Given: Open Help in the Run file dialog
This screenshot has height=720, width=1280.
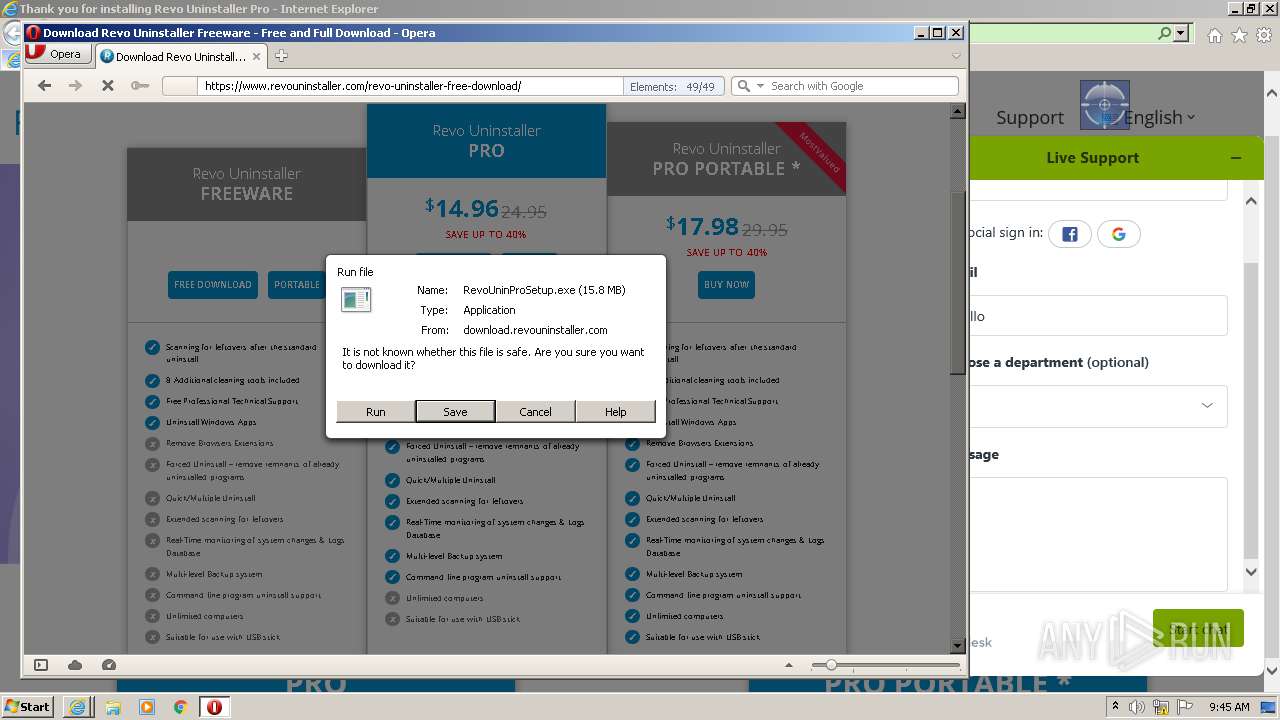Looking at the screenshot, I should [615, 411].
